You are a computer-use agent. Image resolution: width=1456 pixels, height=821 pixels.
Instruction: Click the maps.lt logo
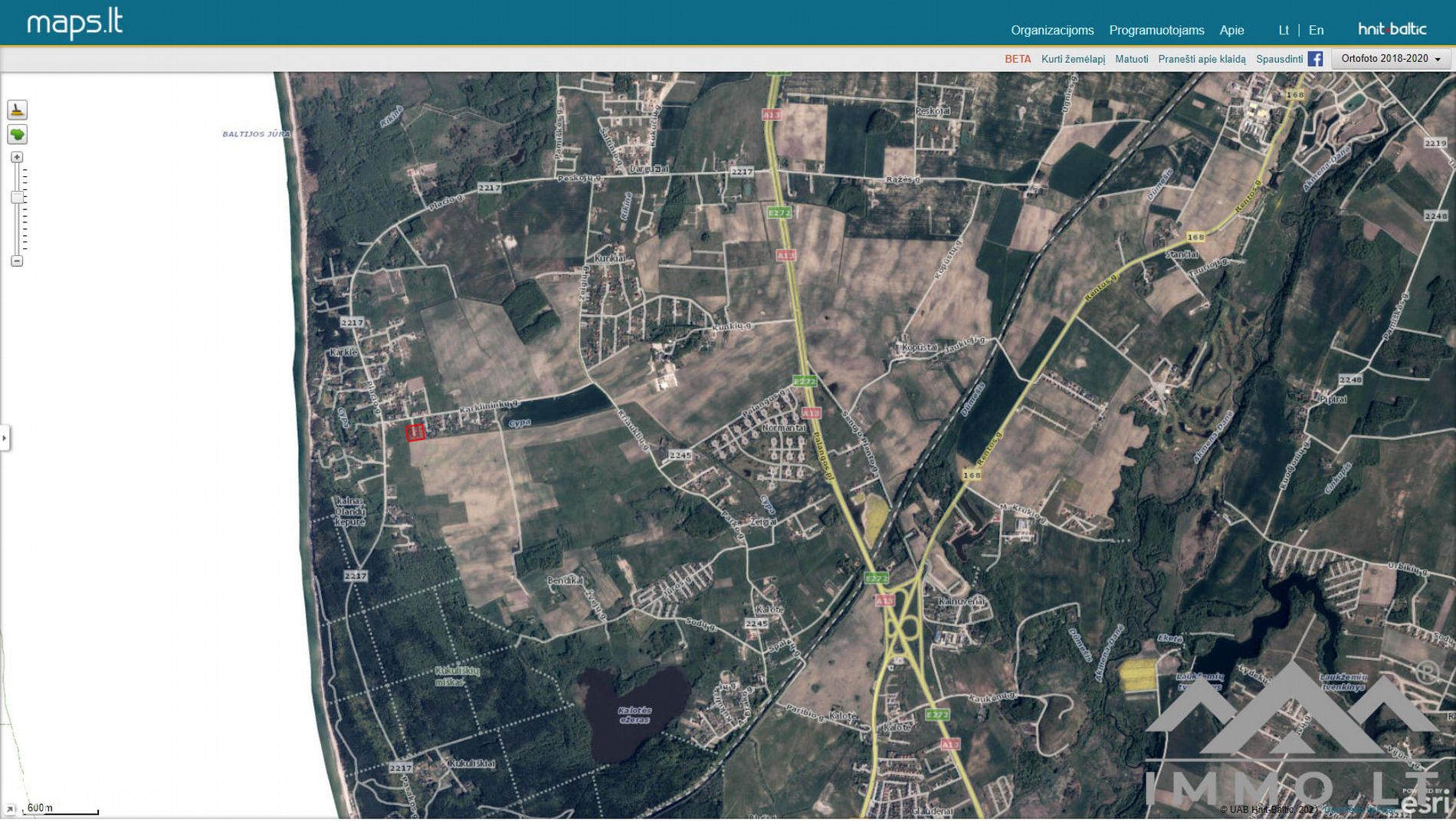[x=74, y=24]
